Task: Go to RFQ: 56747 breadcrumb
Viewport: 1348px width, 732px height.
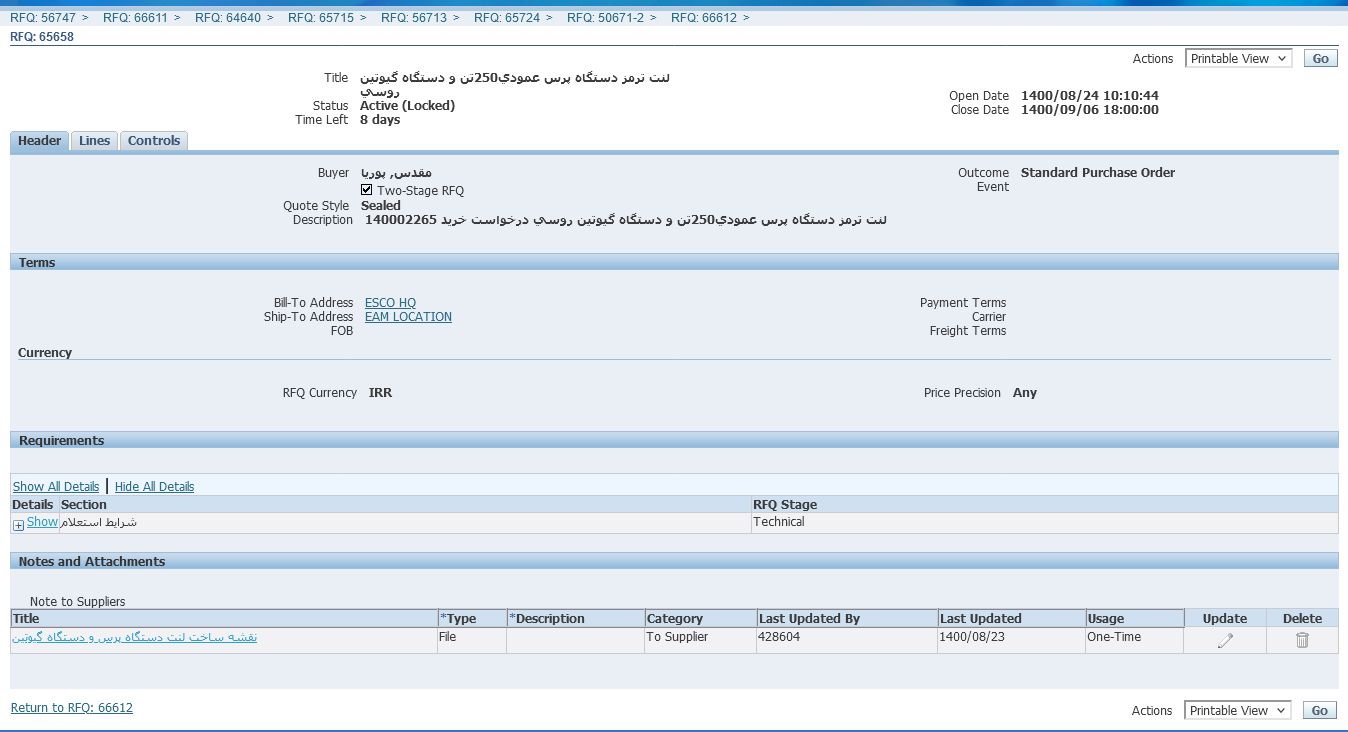Action: tap(43, 18)
